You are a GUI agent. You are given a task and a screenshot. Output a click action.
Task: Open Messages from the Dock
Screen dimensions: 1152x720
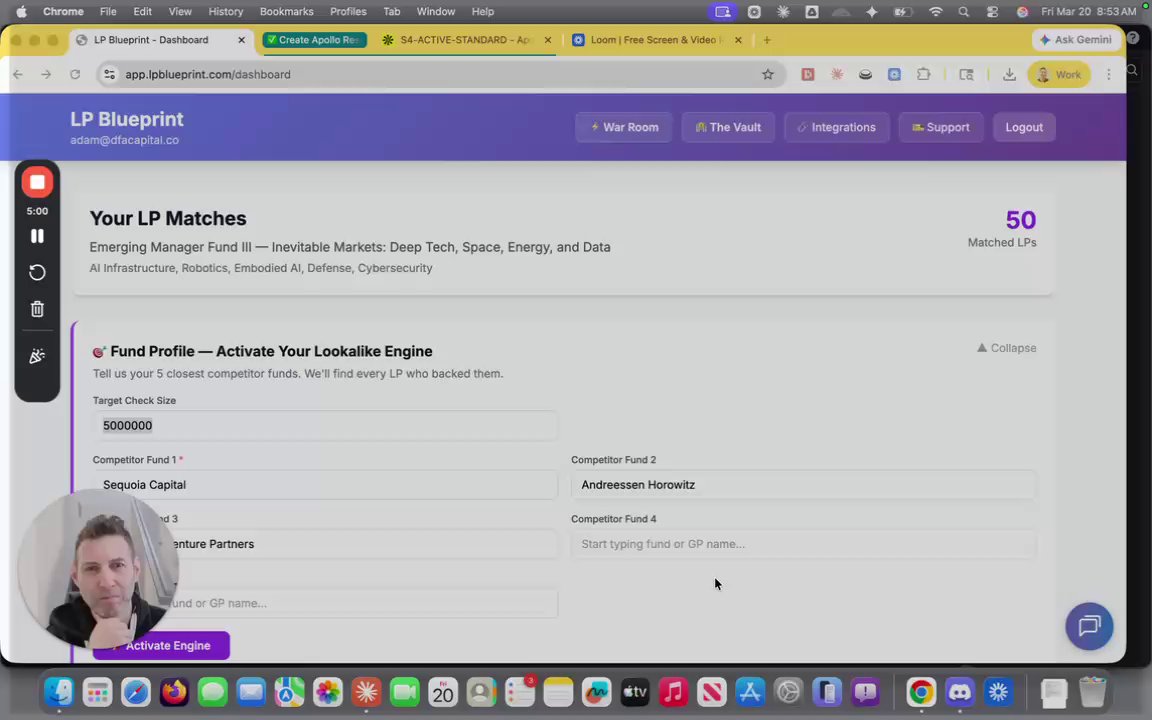click(x=212, y=692)
